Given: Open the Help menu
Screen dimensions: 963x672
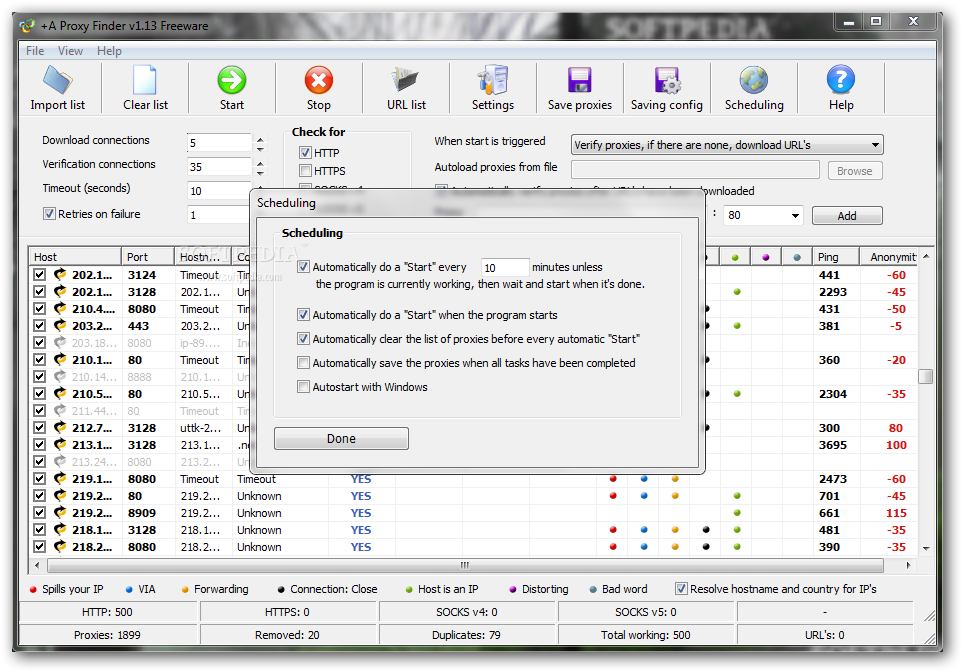Looking at the screenshot, I should click(x=109, y=51).
